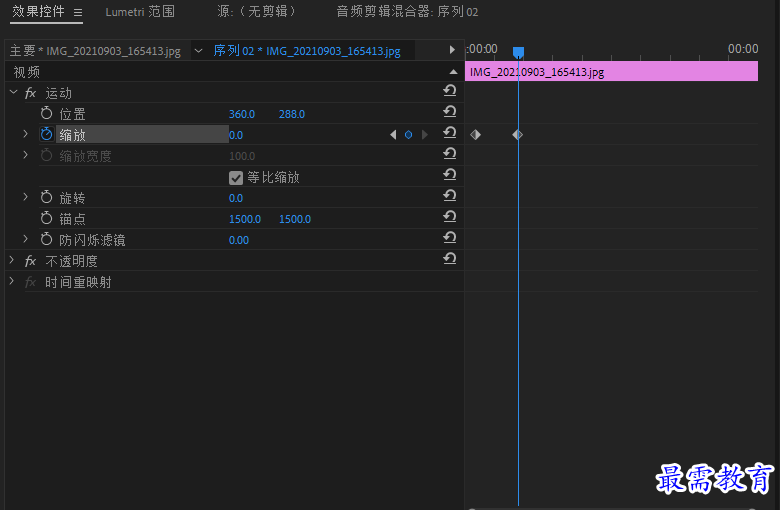780x510 pixels.
Task: Toggle animation stopwatch for 锚点
Action: pos(46,218)
